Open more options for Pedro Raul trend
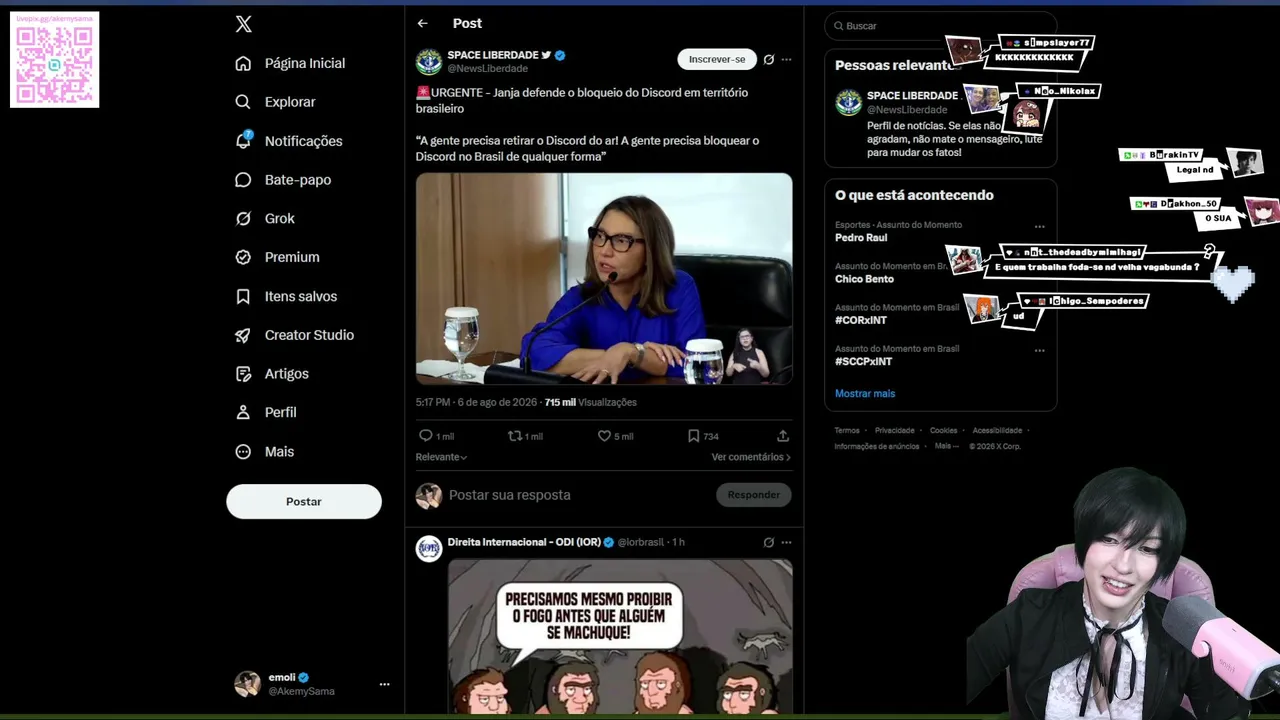 1039,227
